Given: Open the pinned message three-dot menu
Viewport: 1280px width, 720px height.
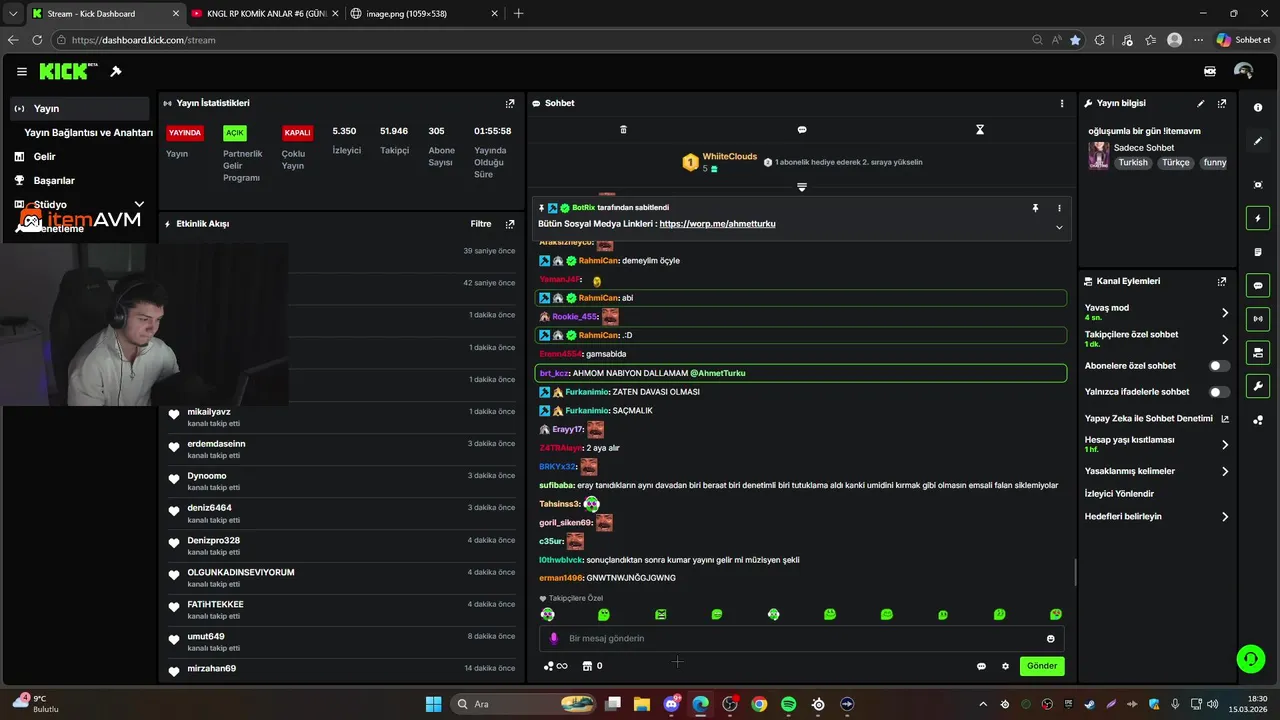Looking at the screenshot, I should 1059,208.
